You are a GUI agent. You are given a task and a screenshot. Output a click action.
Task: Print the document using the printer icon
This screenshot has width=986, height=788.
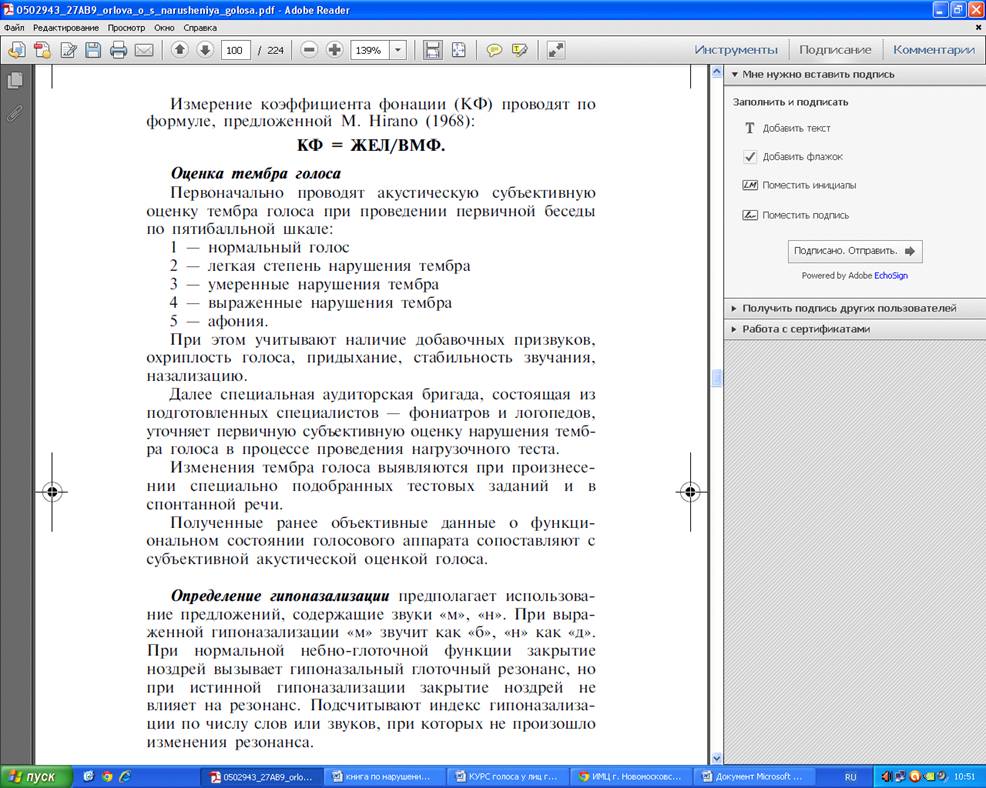(118, 50)
